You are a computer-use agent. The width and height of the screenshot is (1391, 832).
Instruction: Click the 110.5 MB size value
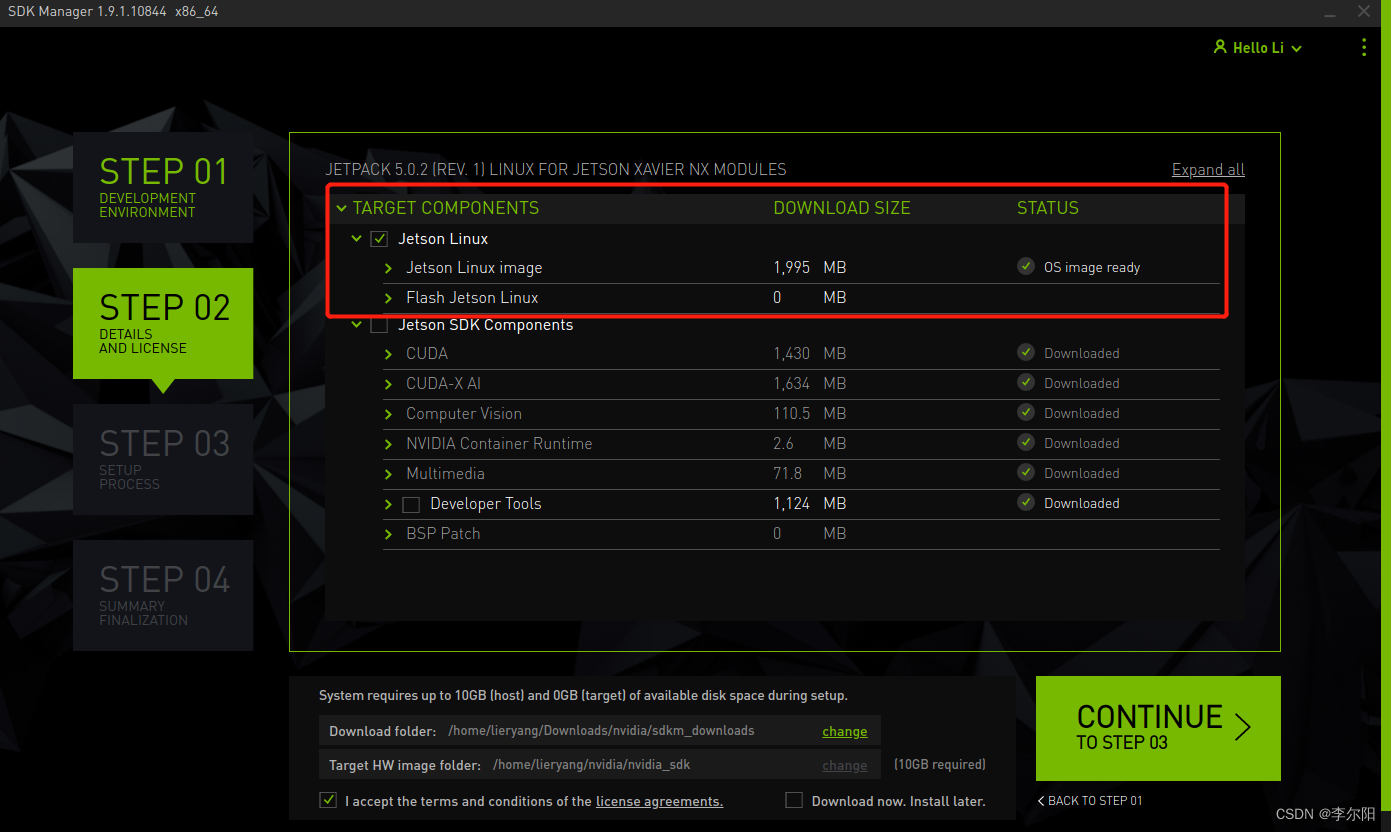point(810,414)
